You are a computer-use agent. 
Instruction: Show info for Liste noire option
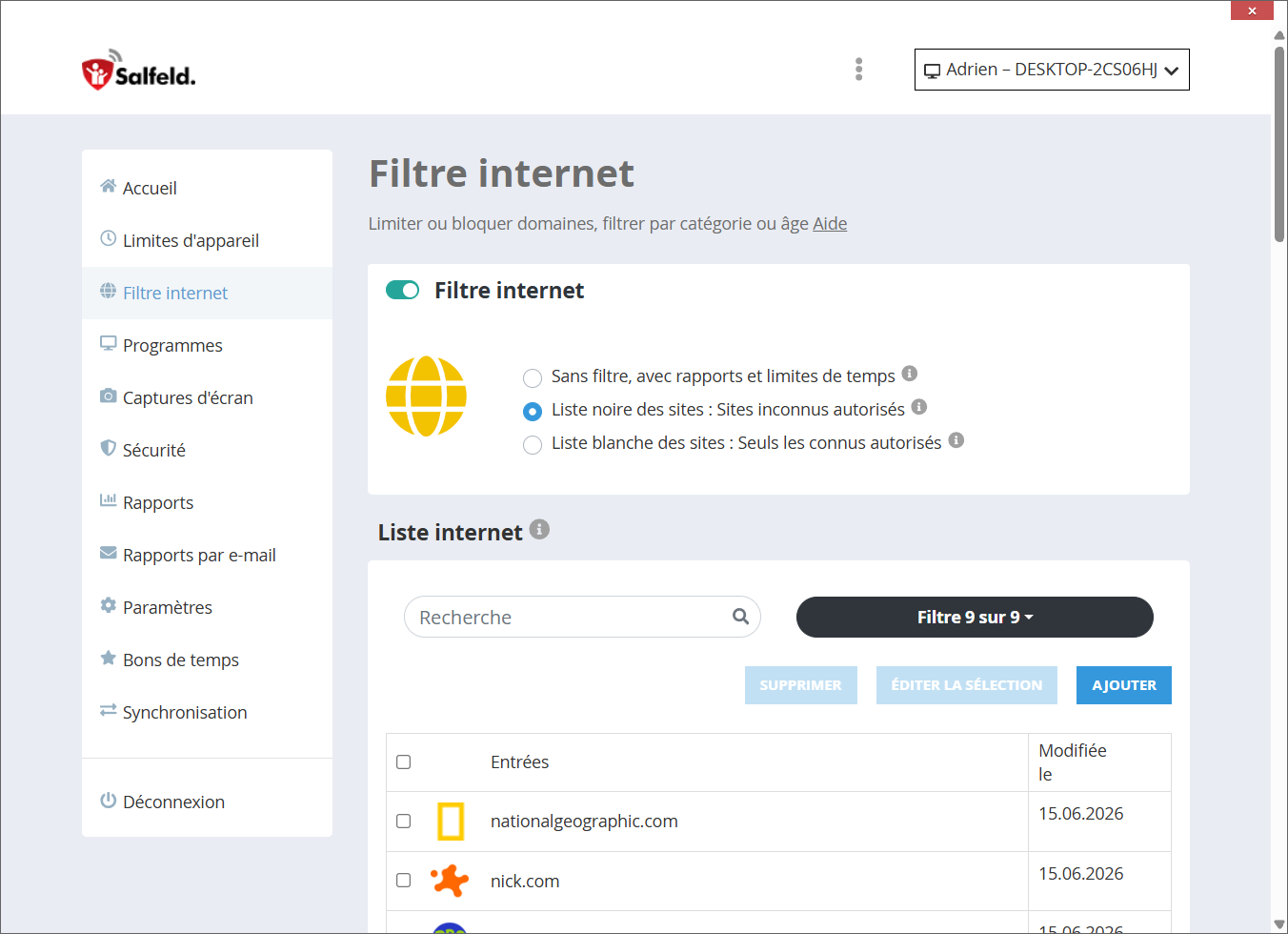tap(919, 407)
